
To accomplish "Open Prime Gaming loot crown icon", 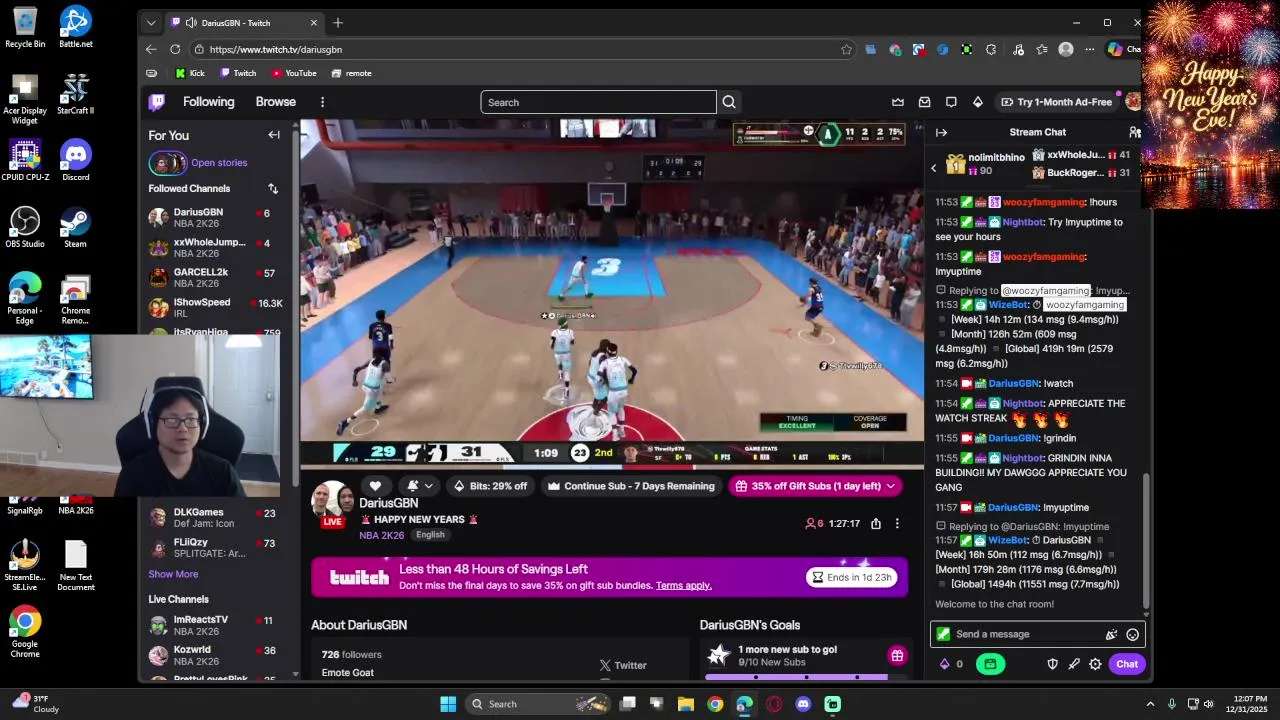I will [x=898, y=102].
